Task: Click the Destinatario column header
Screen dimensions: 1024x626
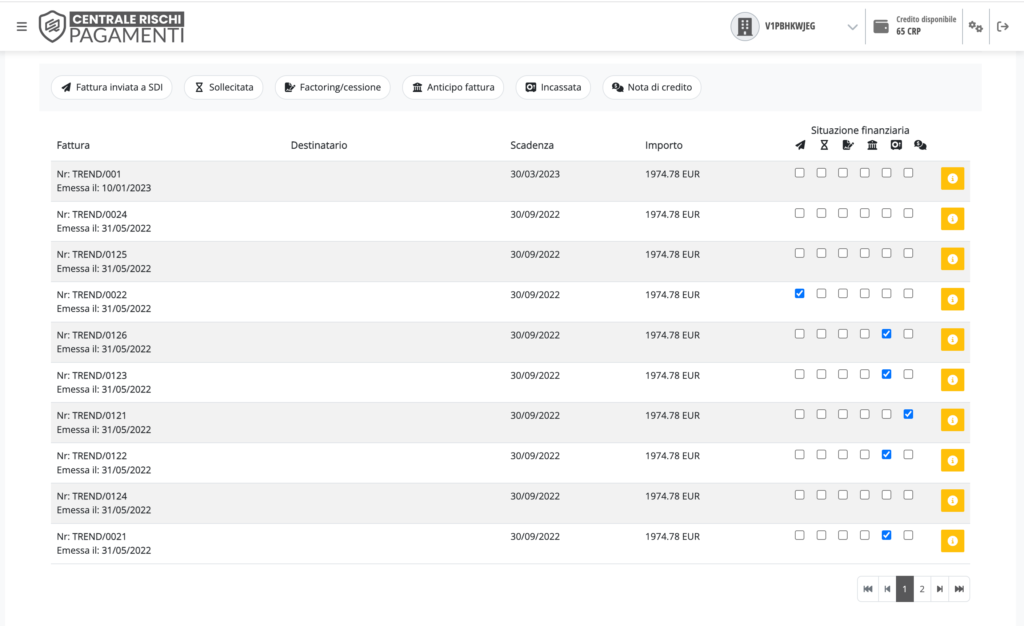Action: (319, 146)
